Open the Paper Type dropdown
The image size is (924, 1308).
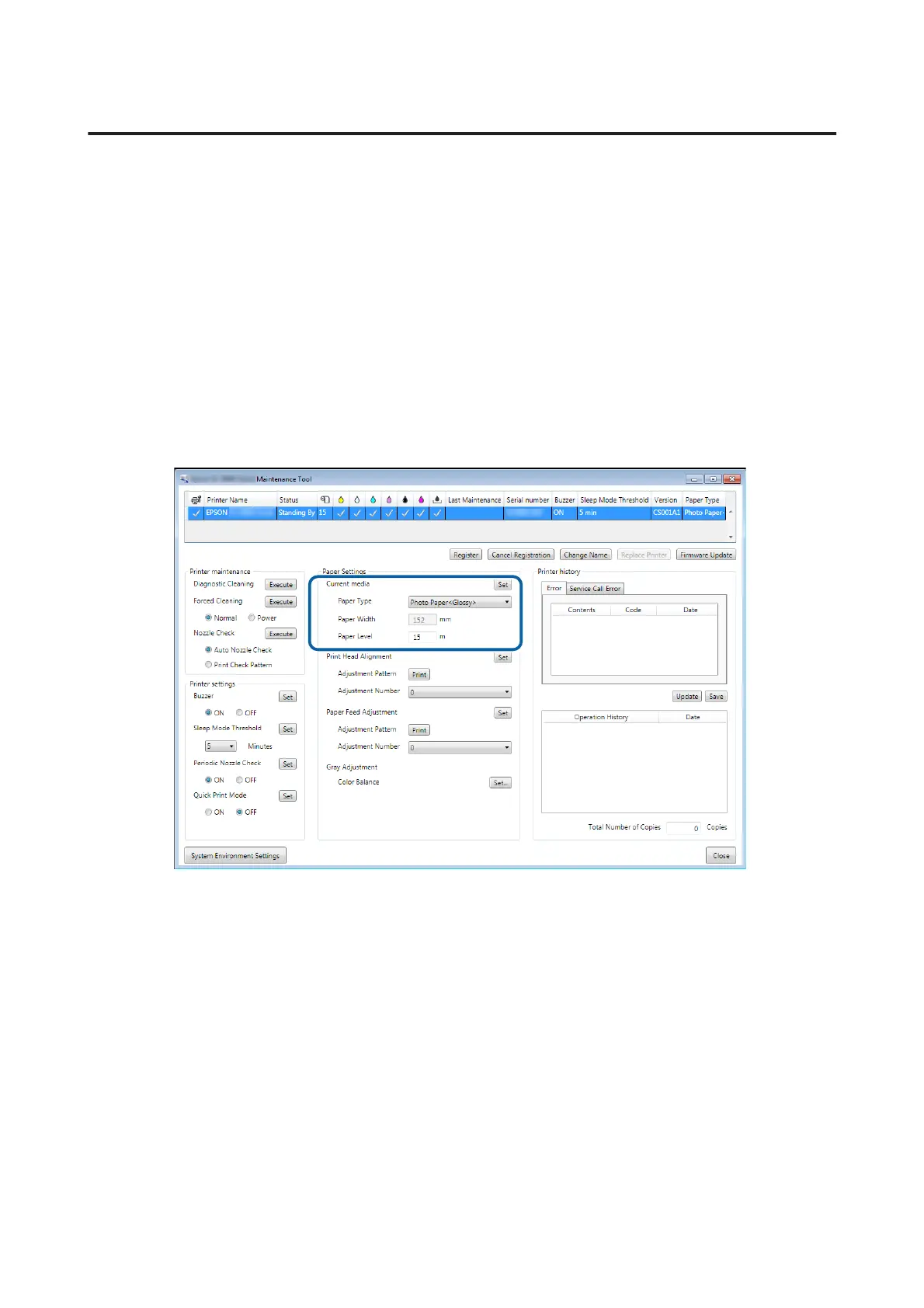(x=460, y=602)
